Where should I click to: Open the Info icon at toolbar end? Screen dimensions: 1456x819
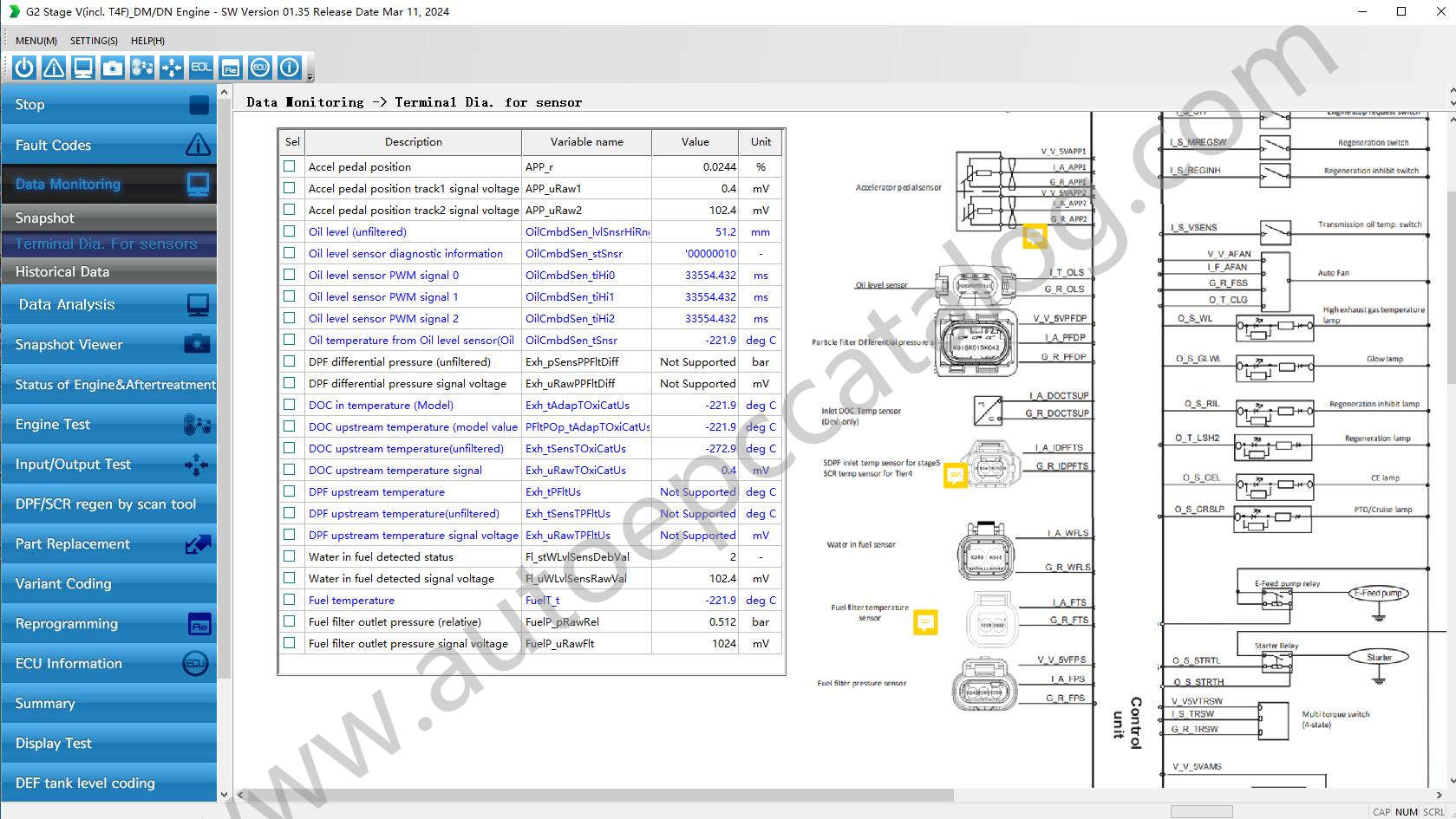(289, 67)
